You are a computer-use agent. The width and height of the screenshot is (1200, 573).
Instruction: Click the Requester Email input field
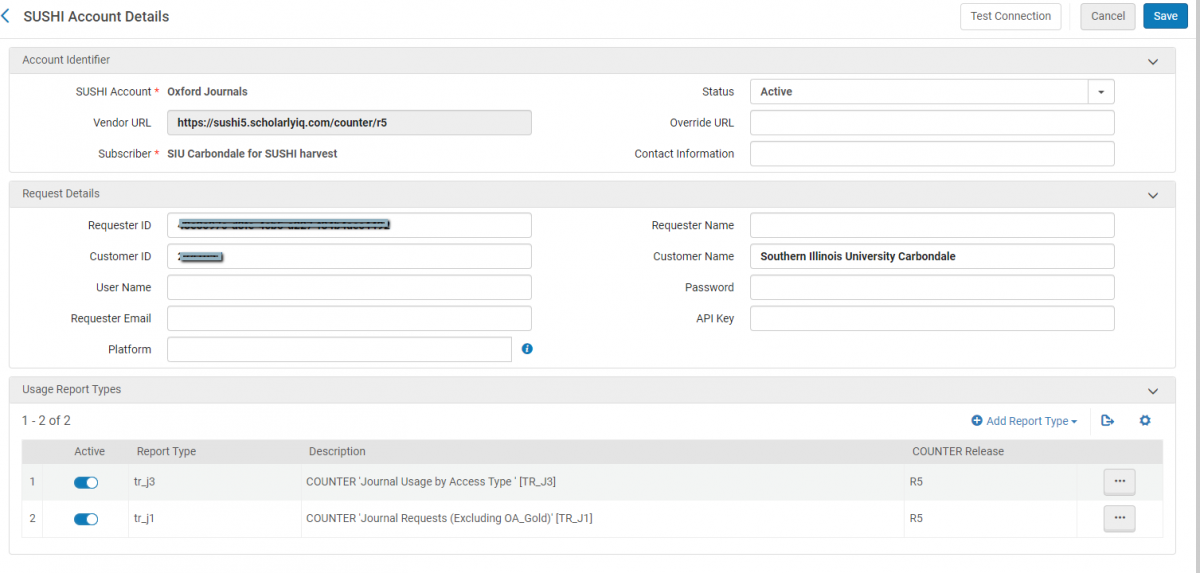pyautogui.click(x=349, y=319)
